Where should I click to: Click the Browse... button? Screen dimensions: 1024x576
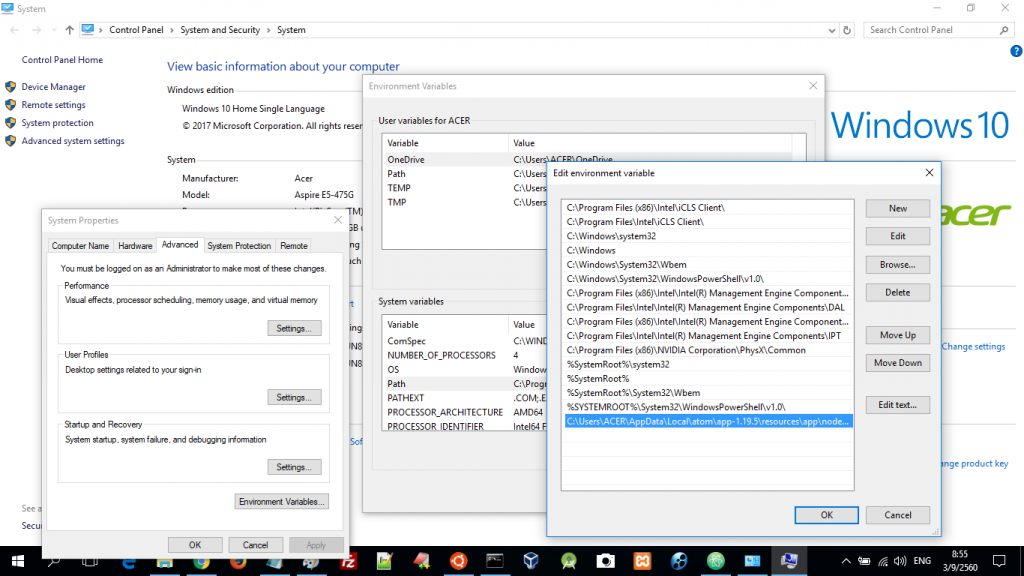(x=898, y=264)
